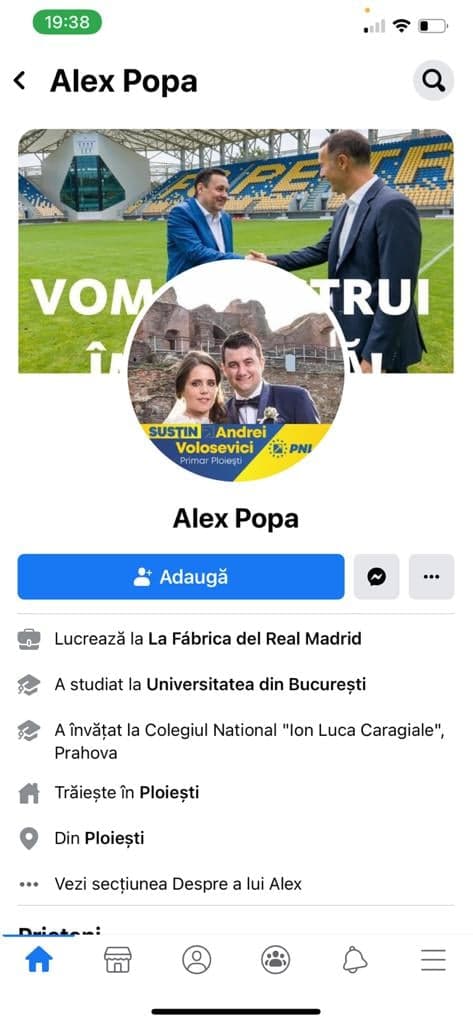The image size is (473, 1024).
Task: Open Universitatea din București link
Action: point(256,684)
